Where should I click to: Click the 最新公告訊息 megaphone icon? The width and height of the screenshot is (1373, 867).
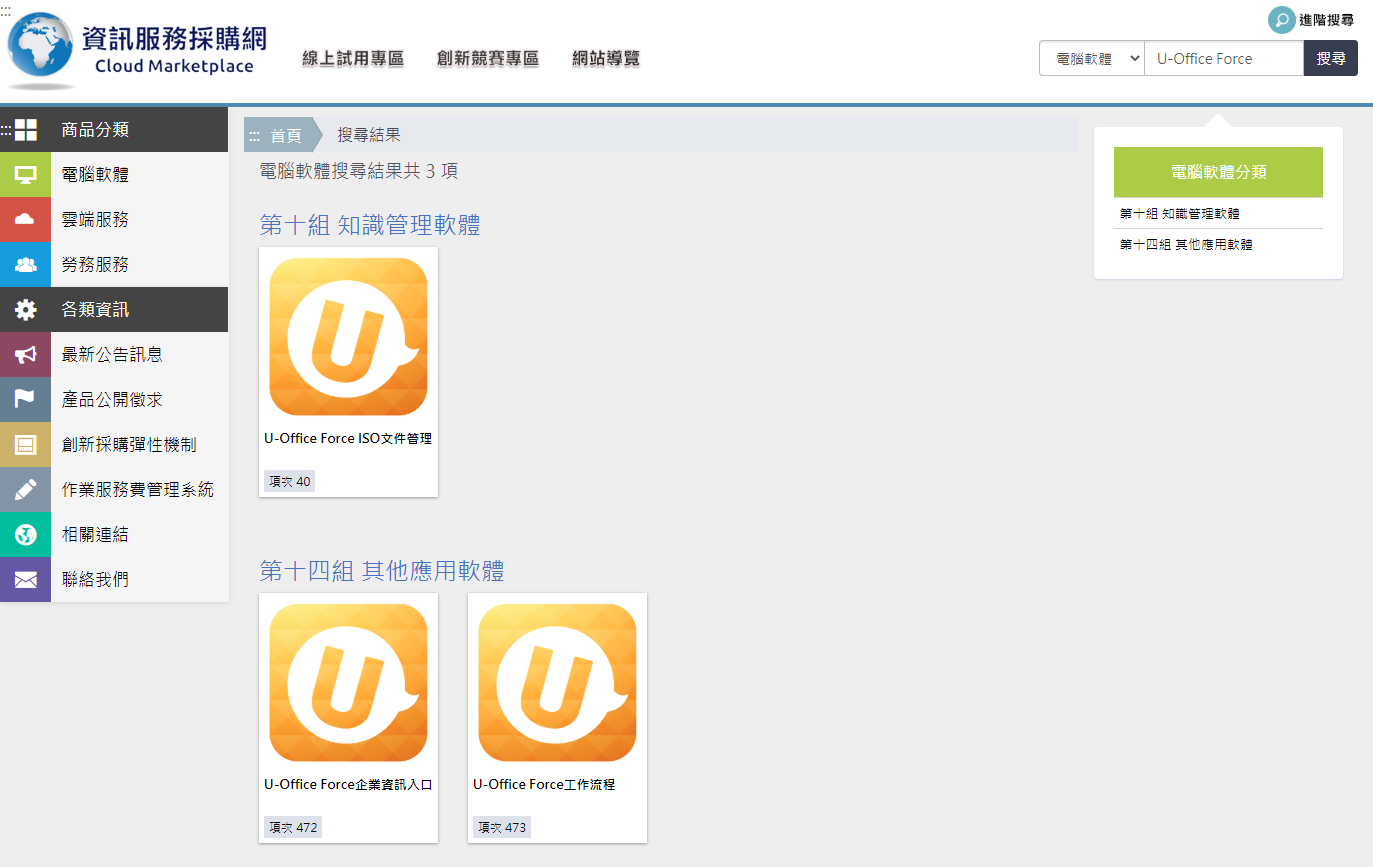pyautogui.click(x=26, y=355)
